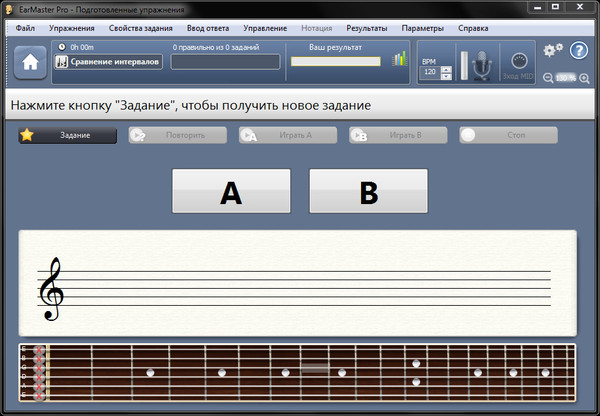This screenshot has width=600, height=416.
Task: Increase BPM with the up arrow
Action: [446, 68]
